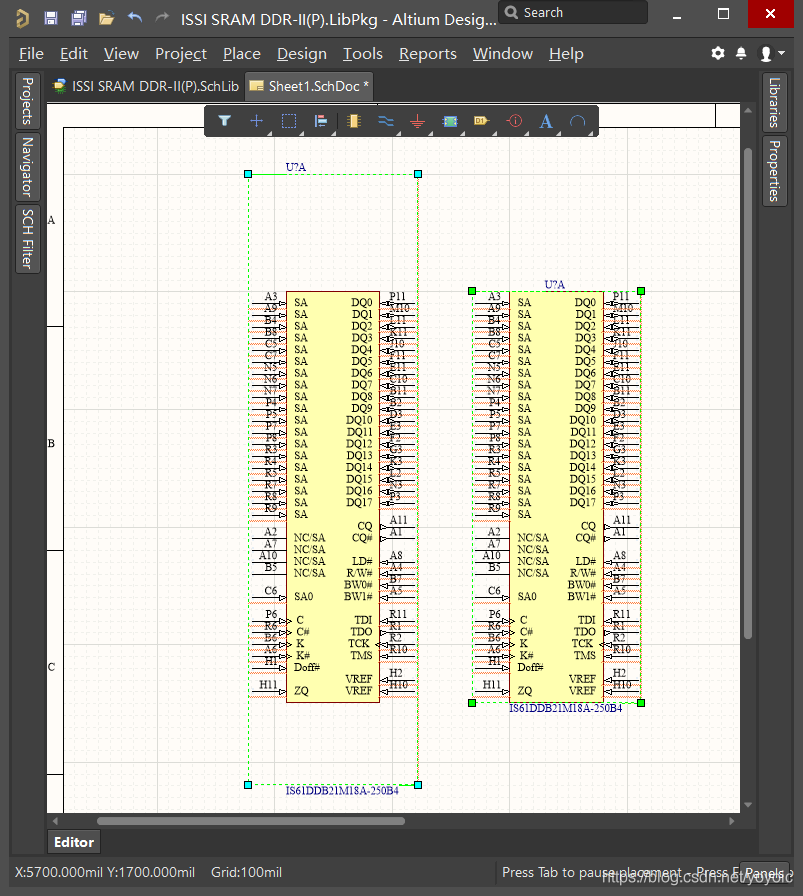Click the cyan-selected component's U?A designator
Viewport: 803px width, 896px height.
(295, 167)
